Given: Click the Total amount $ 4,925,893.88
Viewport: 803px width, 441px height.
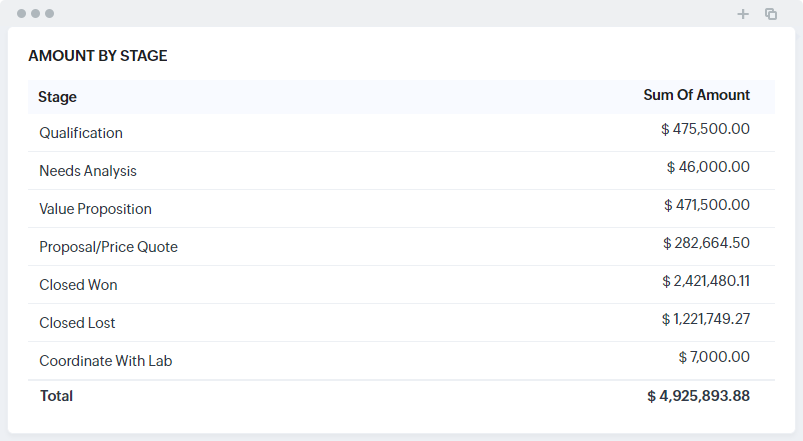Looking at the screenshot, I should coord(698,396).
